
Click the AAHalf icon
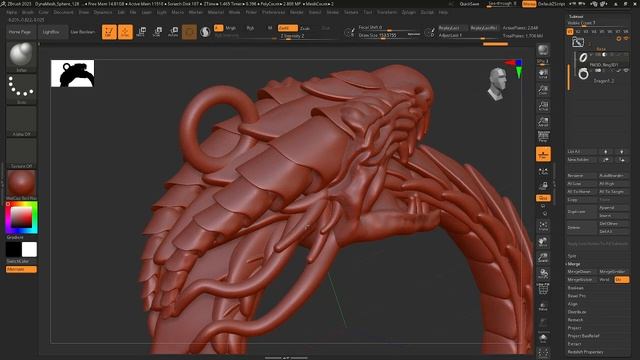pos(543,122)
